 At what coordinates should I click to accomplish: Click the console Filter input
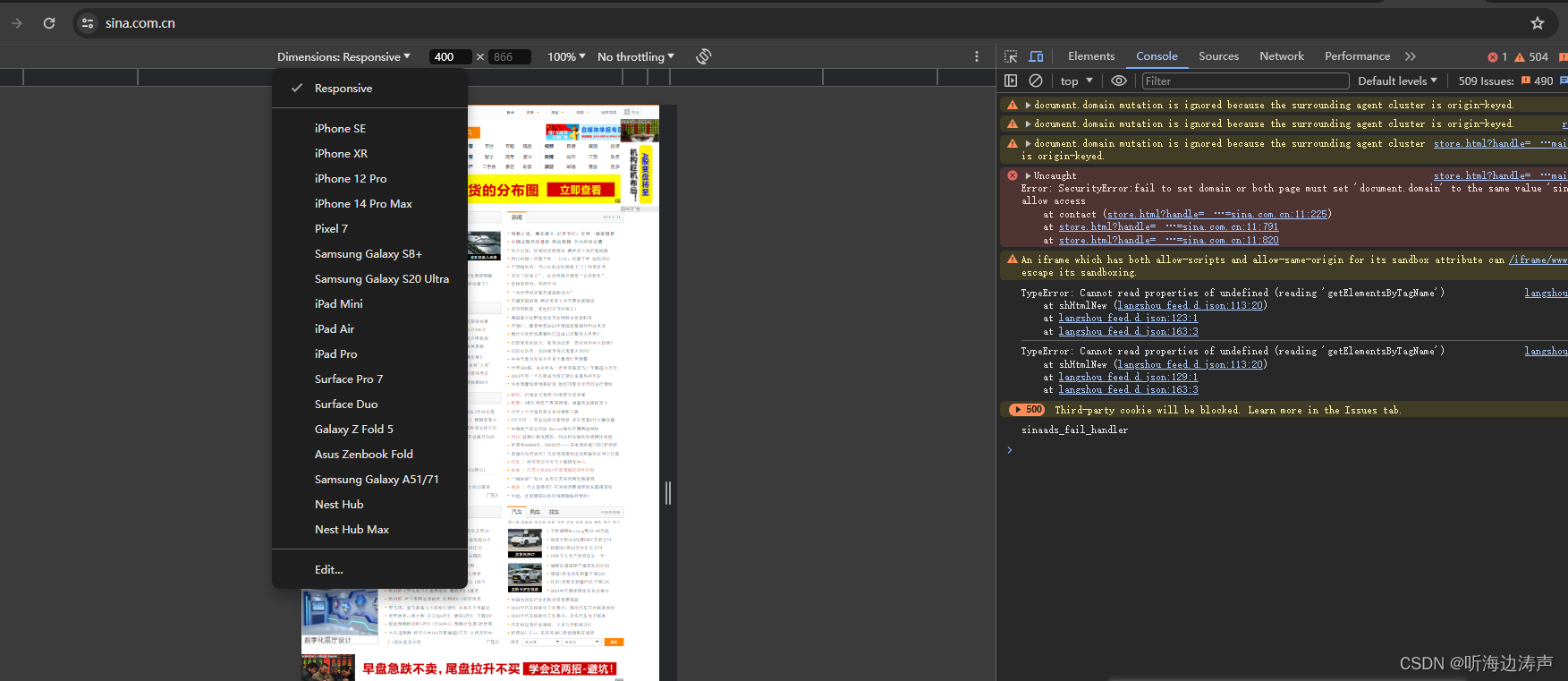click(x=1245, y=81)
